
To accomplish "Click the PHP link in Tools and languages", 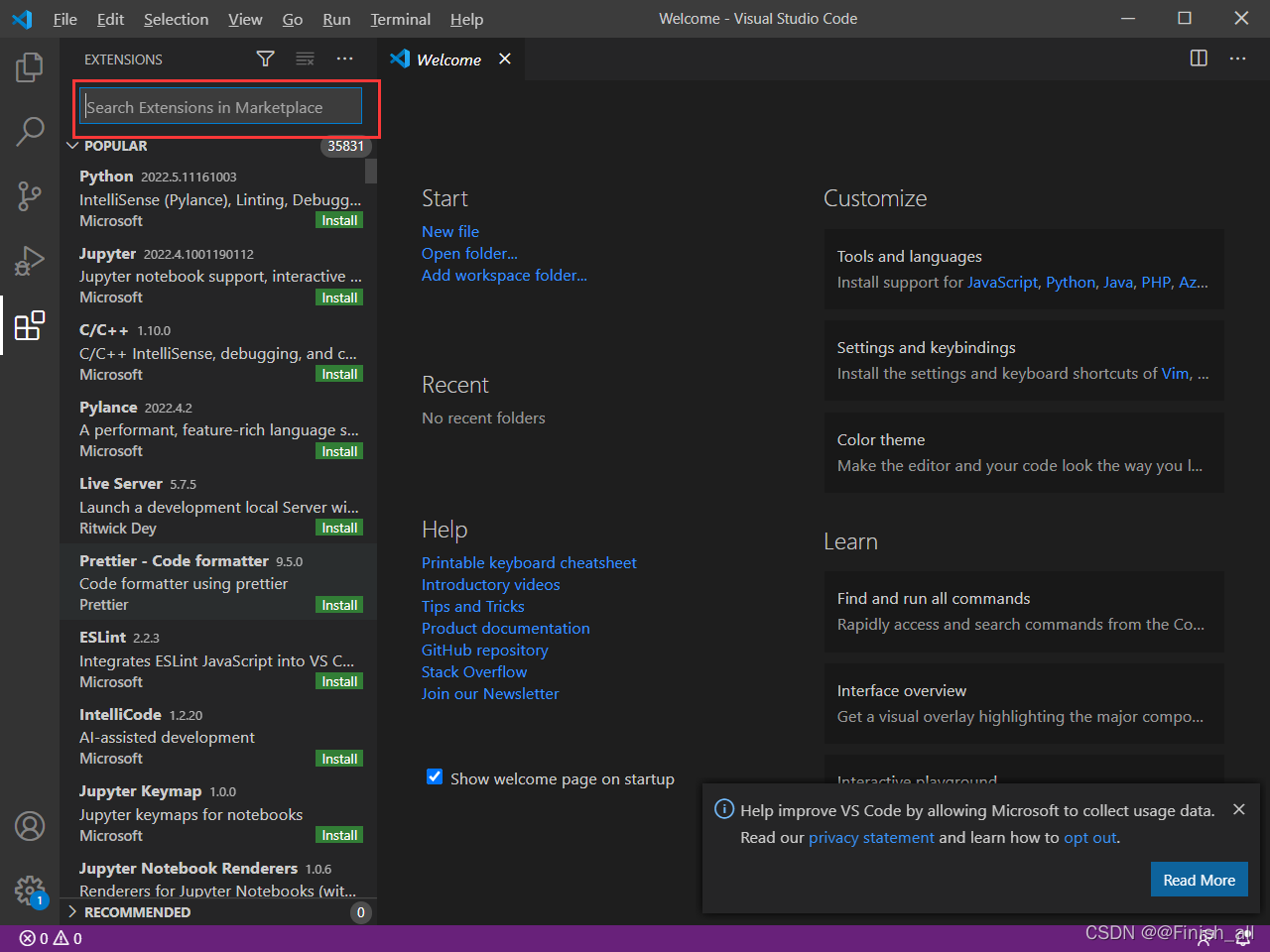I will click(1156, 282).
